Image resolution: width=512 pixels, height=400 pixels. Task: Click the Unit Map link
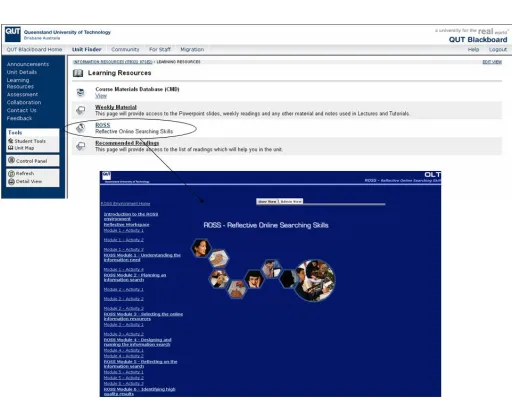pyautogui.click(x=24, y=148)
